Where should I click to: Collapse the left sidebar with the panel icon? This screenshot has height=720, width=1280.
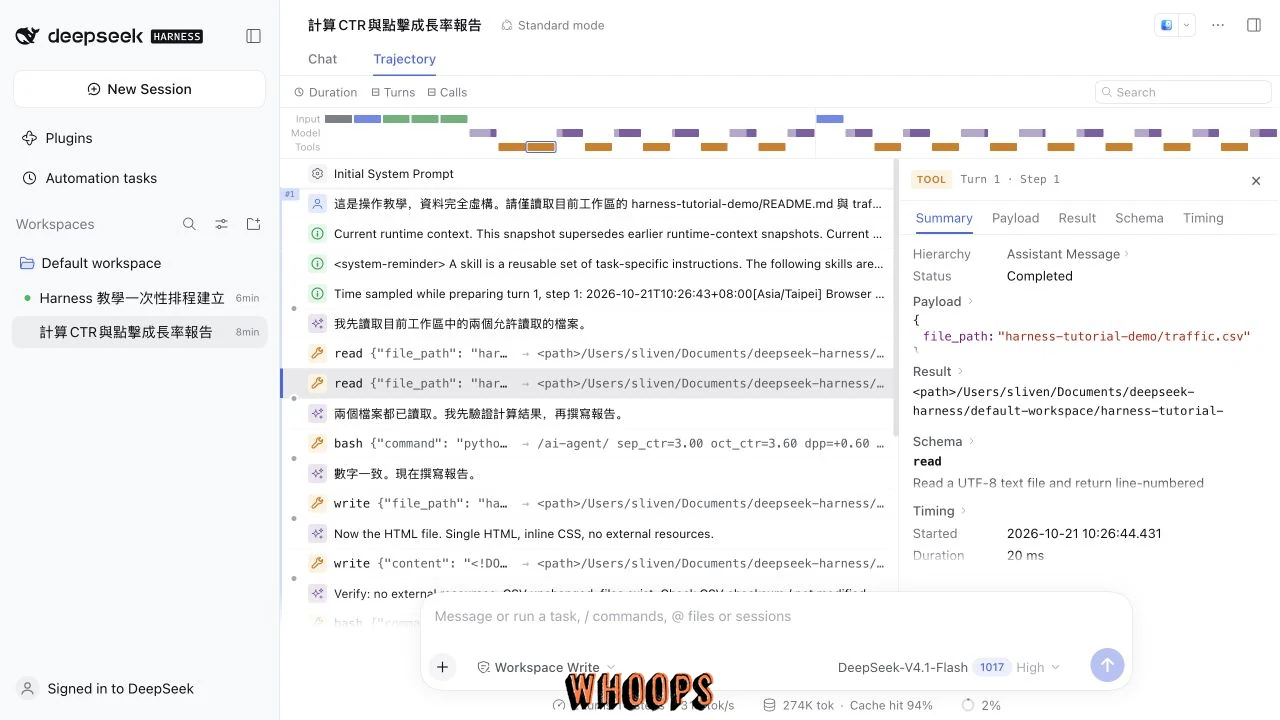tap(254, 36)
